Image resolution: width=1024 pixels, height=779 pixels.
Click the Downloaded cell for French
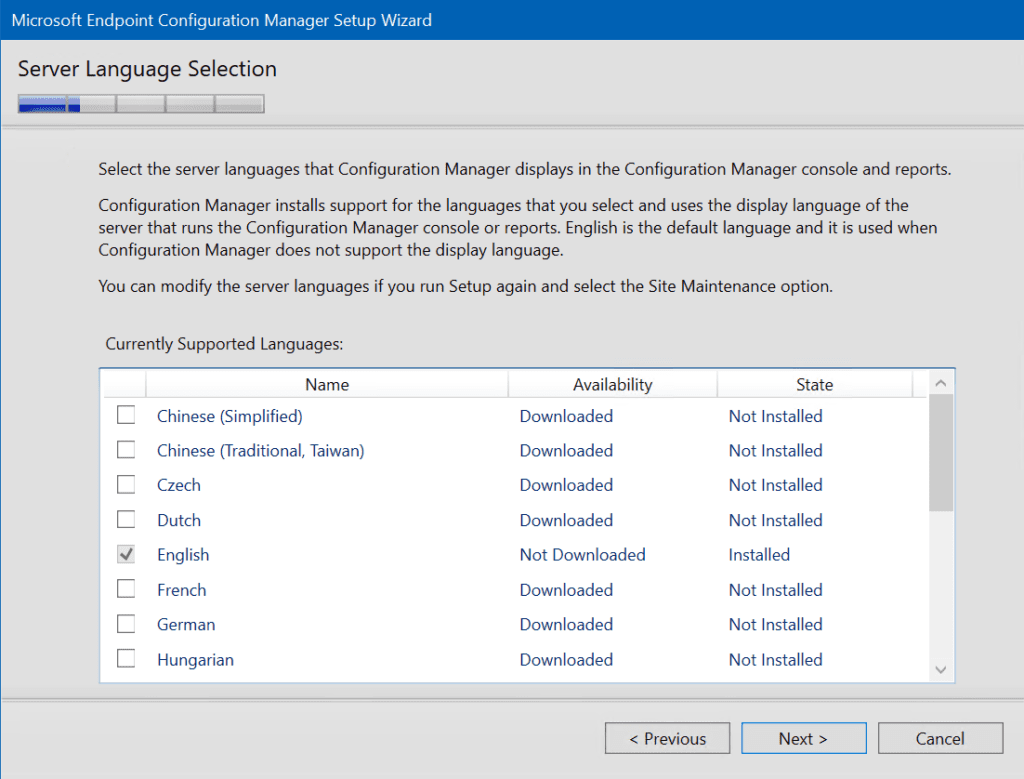click(566, 590)
